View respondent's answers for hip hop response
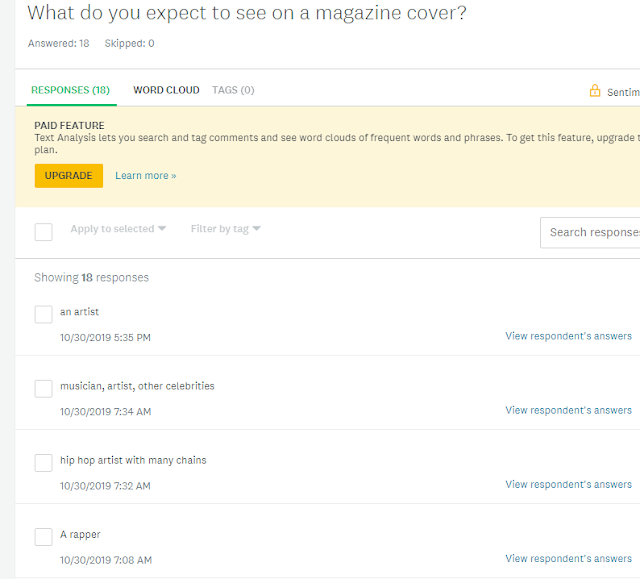640x579 pixels. coord(569,485)
